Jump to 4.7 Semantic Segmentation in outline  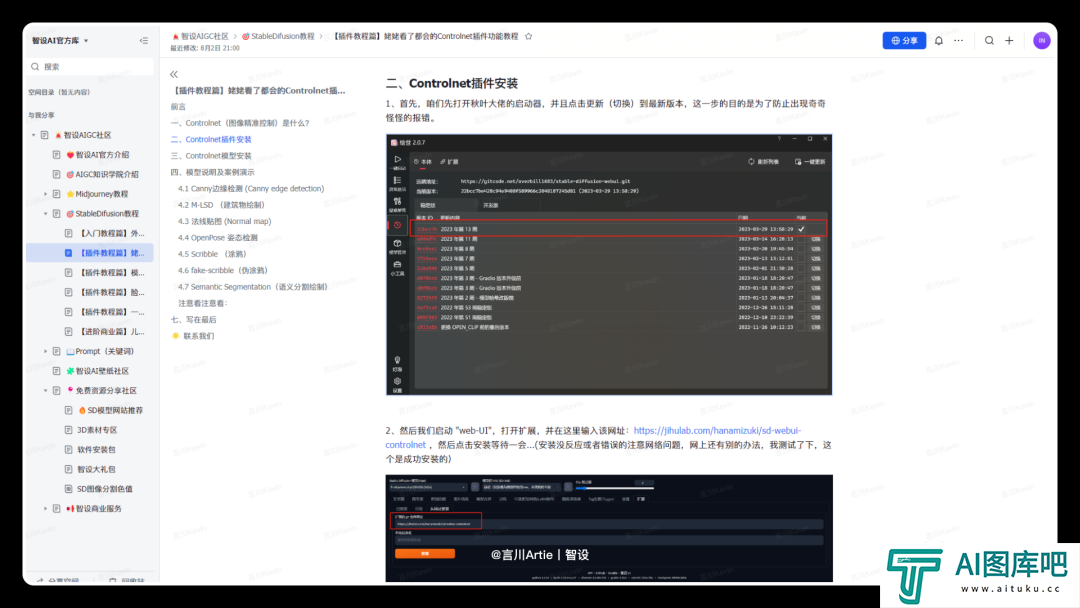[253, 287]
